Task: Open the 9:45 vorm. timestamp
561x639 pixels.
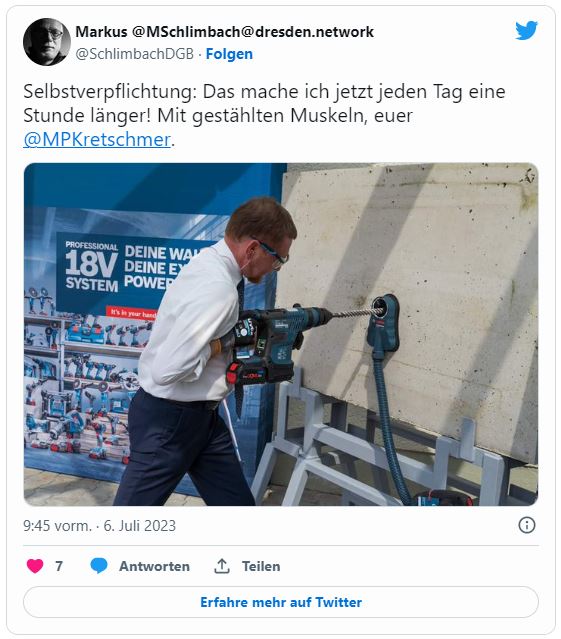Action: pos(57,526)
